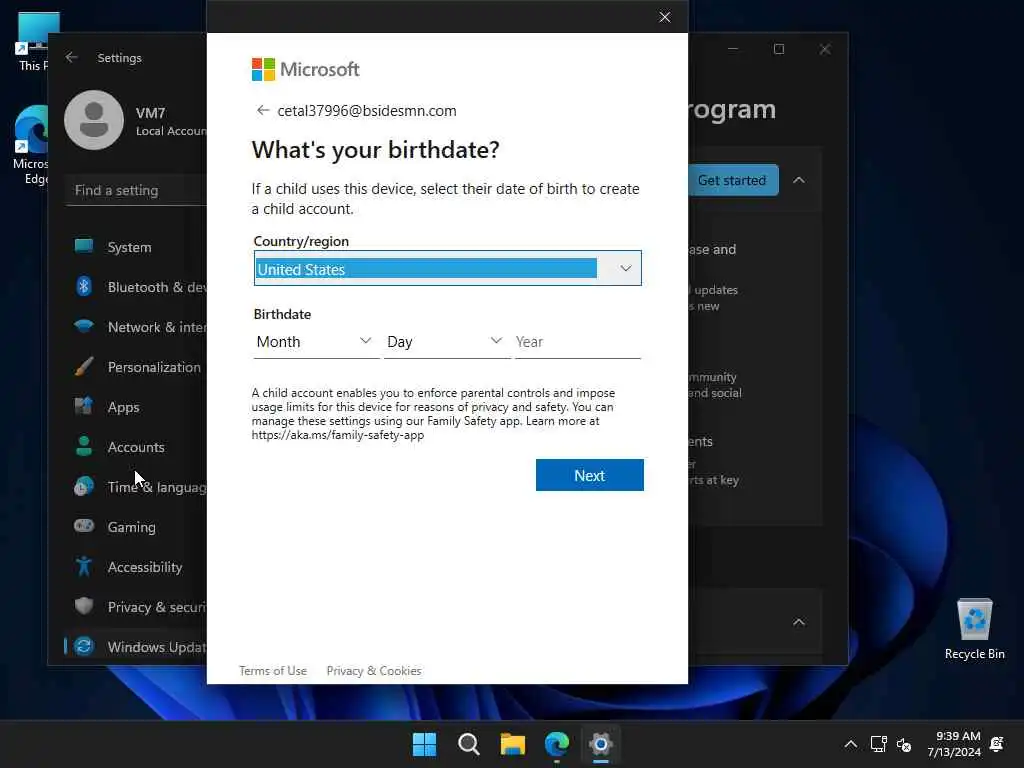The image size is (1024, 768).
Task: Click the Settings back arrow
Action: pos(72,57)
